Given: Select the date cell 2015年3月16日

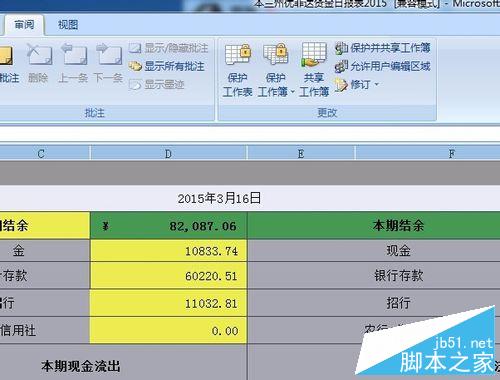Looking at the screenshot, I should (x=219, y=198).
